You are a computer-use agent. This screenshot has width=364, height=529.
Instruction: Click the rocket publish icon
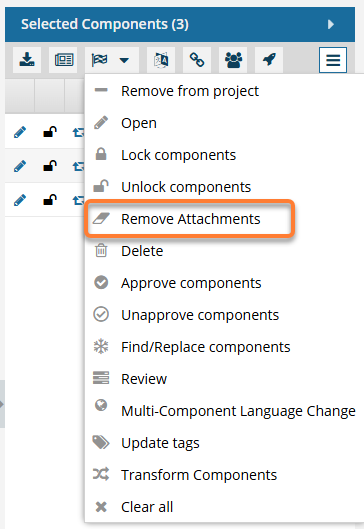click(269, 60)
